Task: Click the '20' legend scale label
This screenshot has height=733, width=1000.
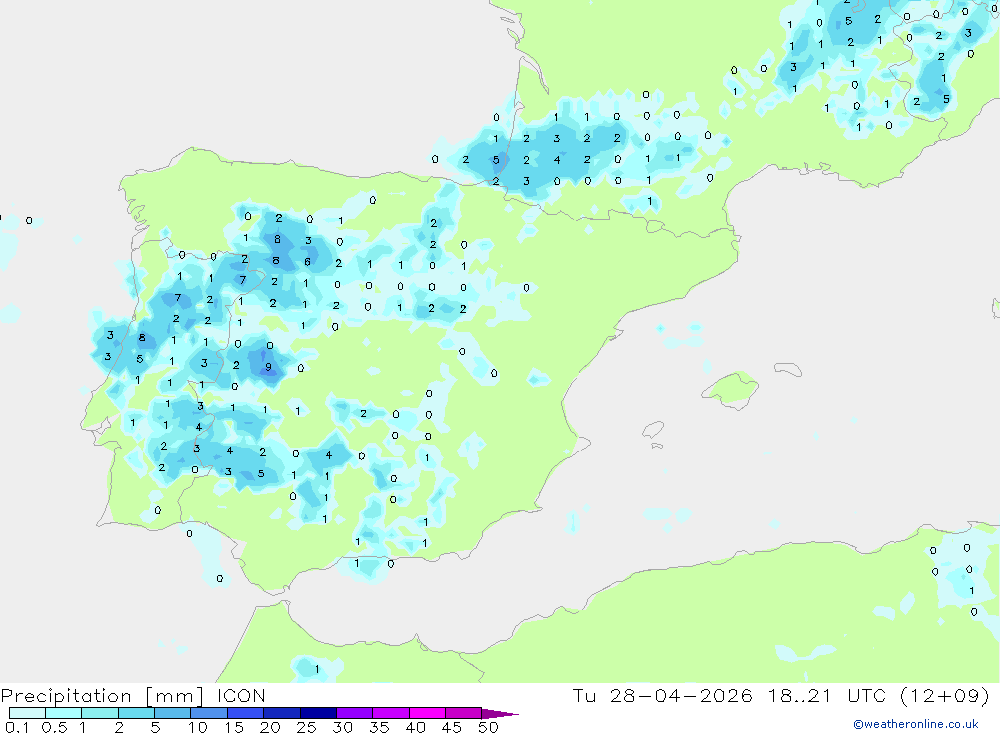Action: pyautogui.click(x=270, y=727)
